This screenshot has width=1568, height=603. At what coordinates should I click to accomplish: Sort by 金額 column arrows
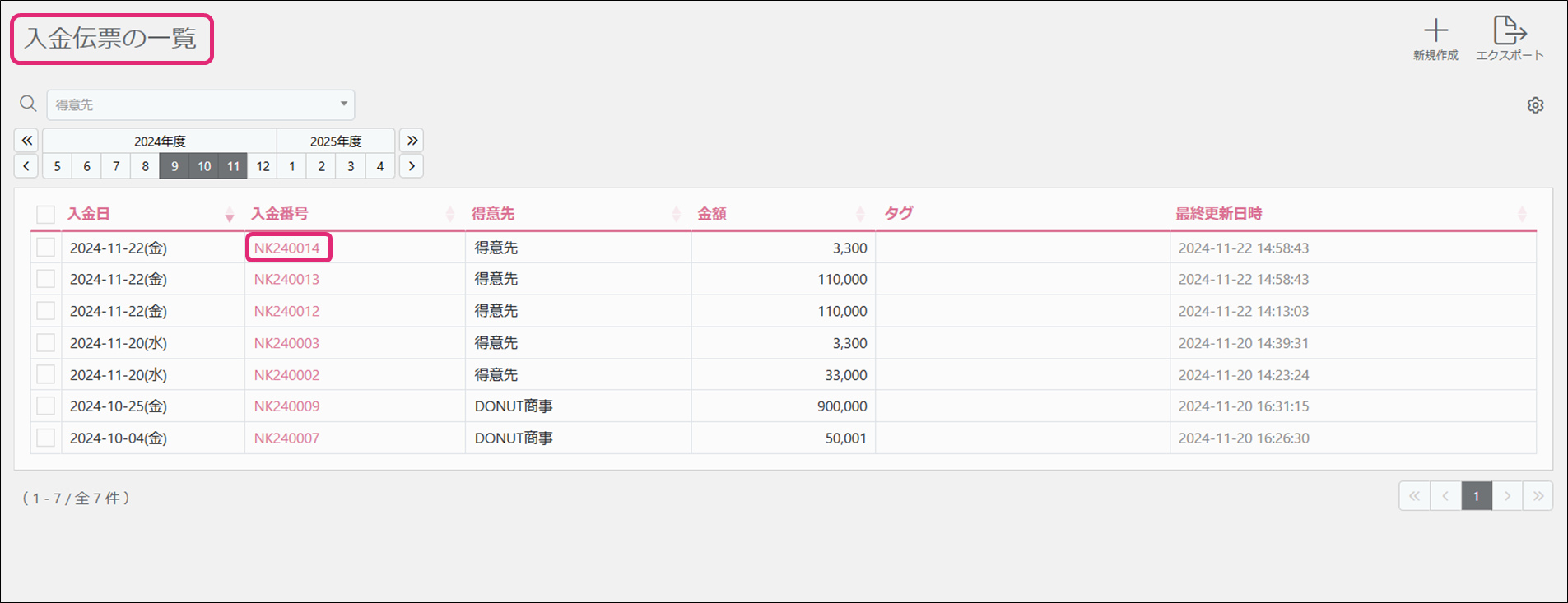coord(860,215)
